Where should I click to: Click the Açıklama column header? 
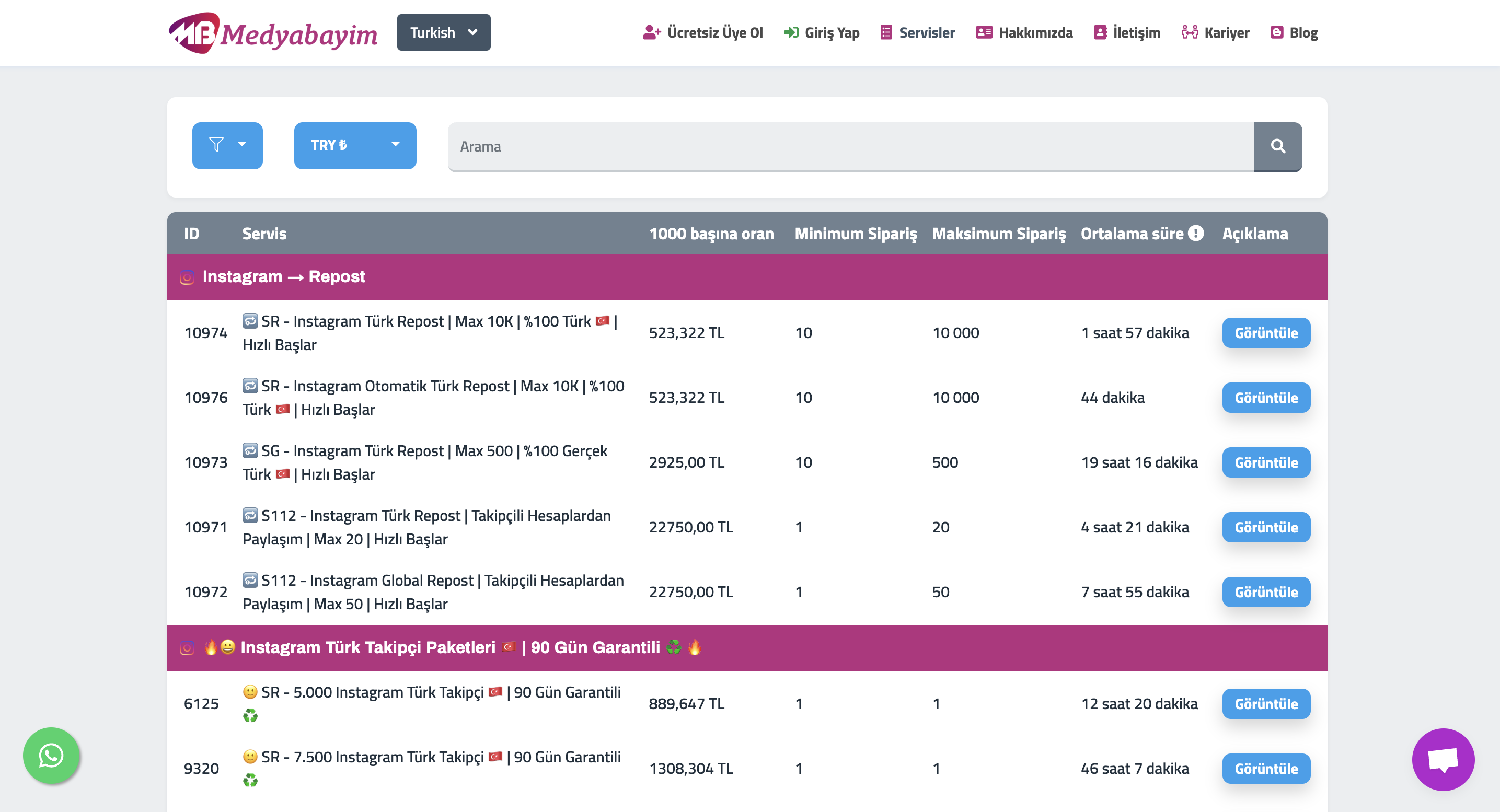[1255, 234]
